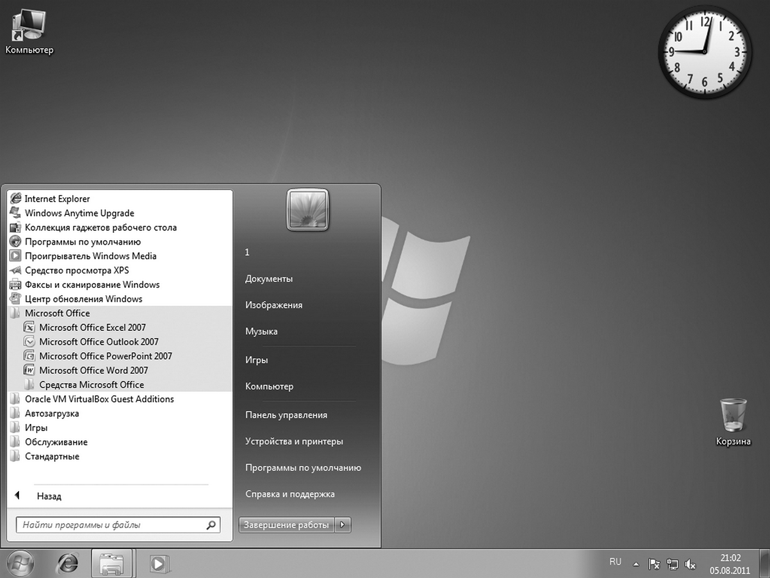
Task: Mute sound via the tray volume icon
Action: (690, 564)
